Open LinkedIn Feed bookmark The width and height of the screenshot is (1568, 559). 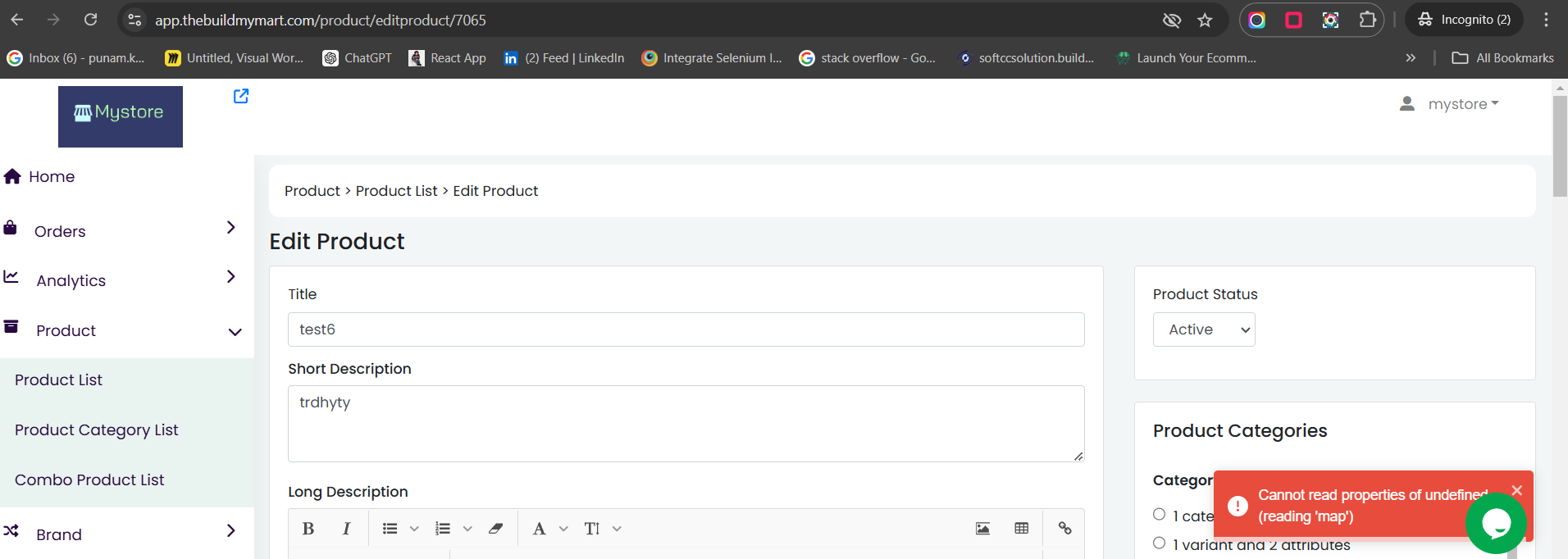point(564,58)
